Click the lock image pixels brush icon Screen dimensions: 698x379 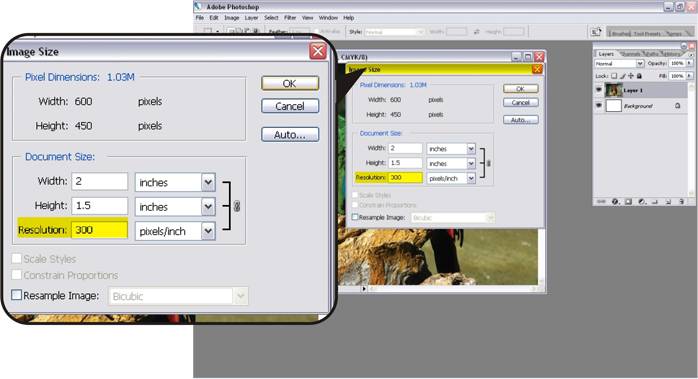pos(623,76)
